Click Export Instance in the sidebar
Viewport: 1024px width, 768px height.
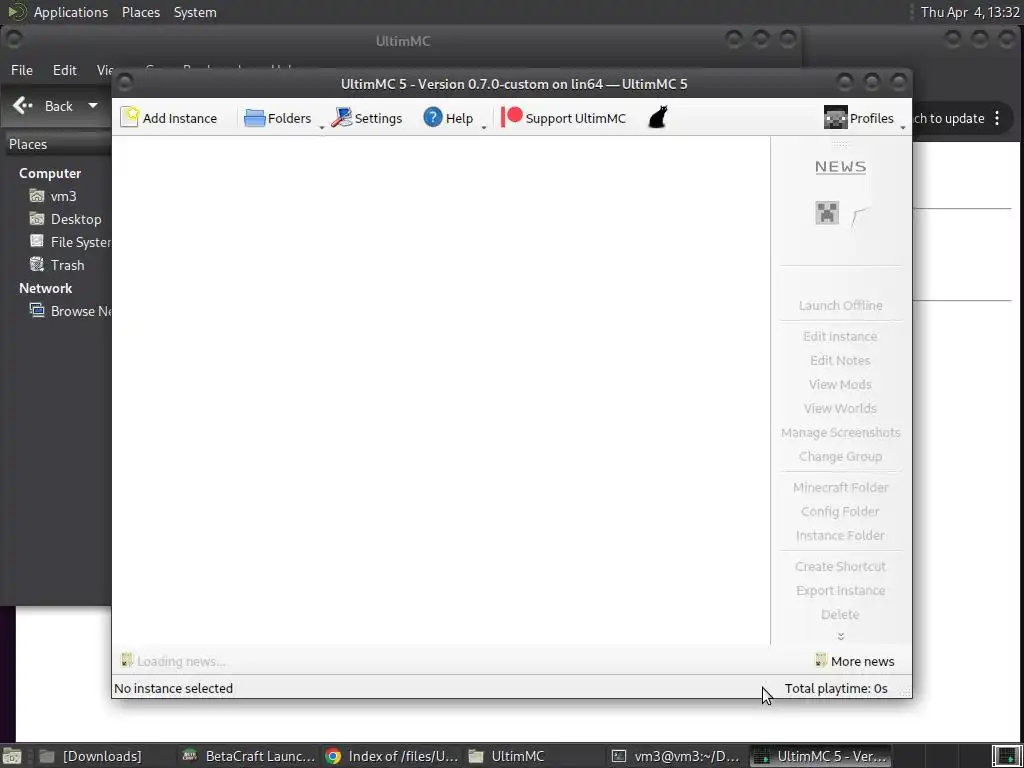pyautogui.click(x=840, y=591)
